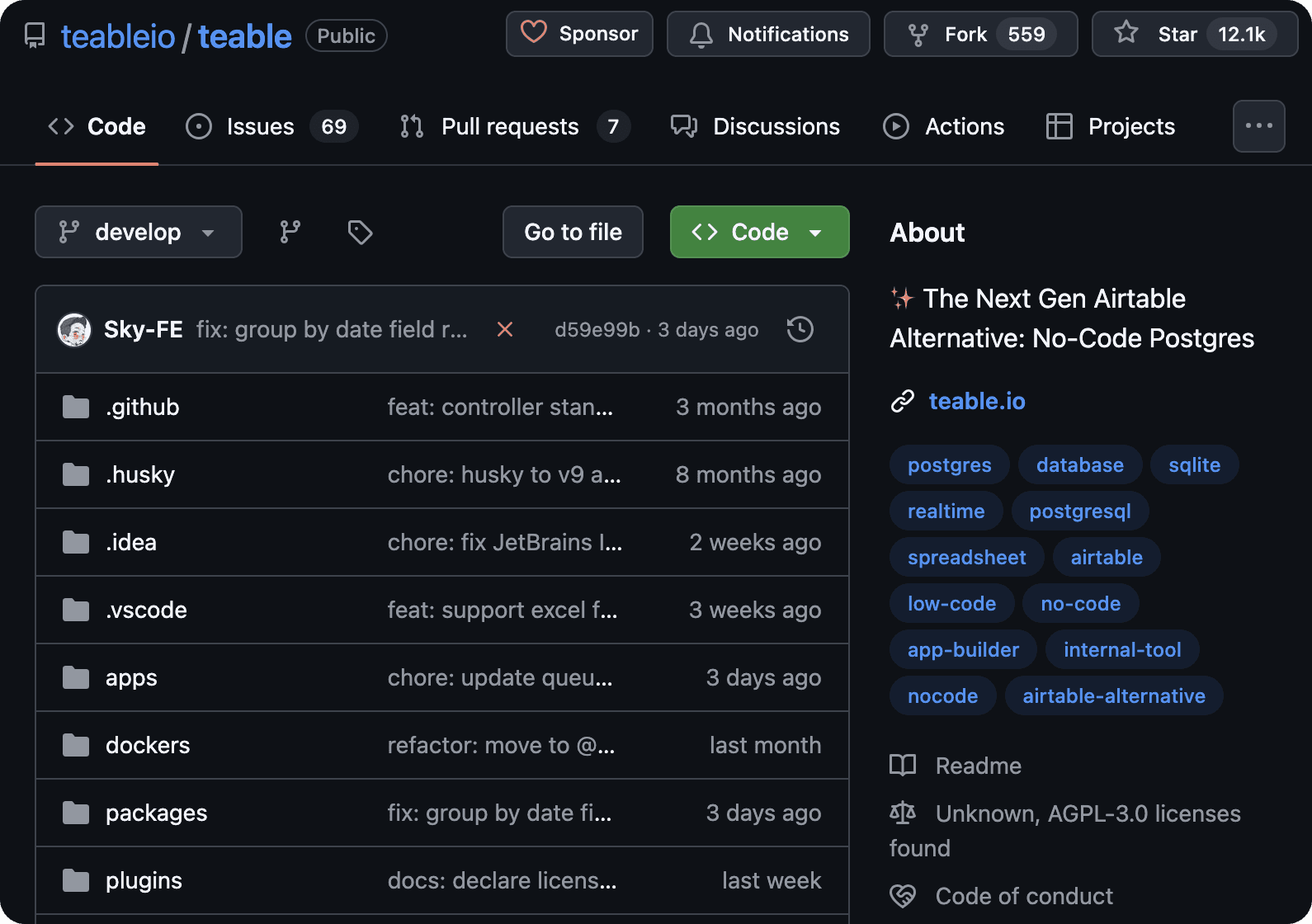This screenshot has width=1312, height=924.
Task: View commit history clock icon
Action: pos(800,329)
